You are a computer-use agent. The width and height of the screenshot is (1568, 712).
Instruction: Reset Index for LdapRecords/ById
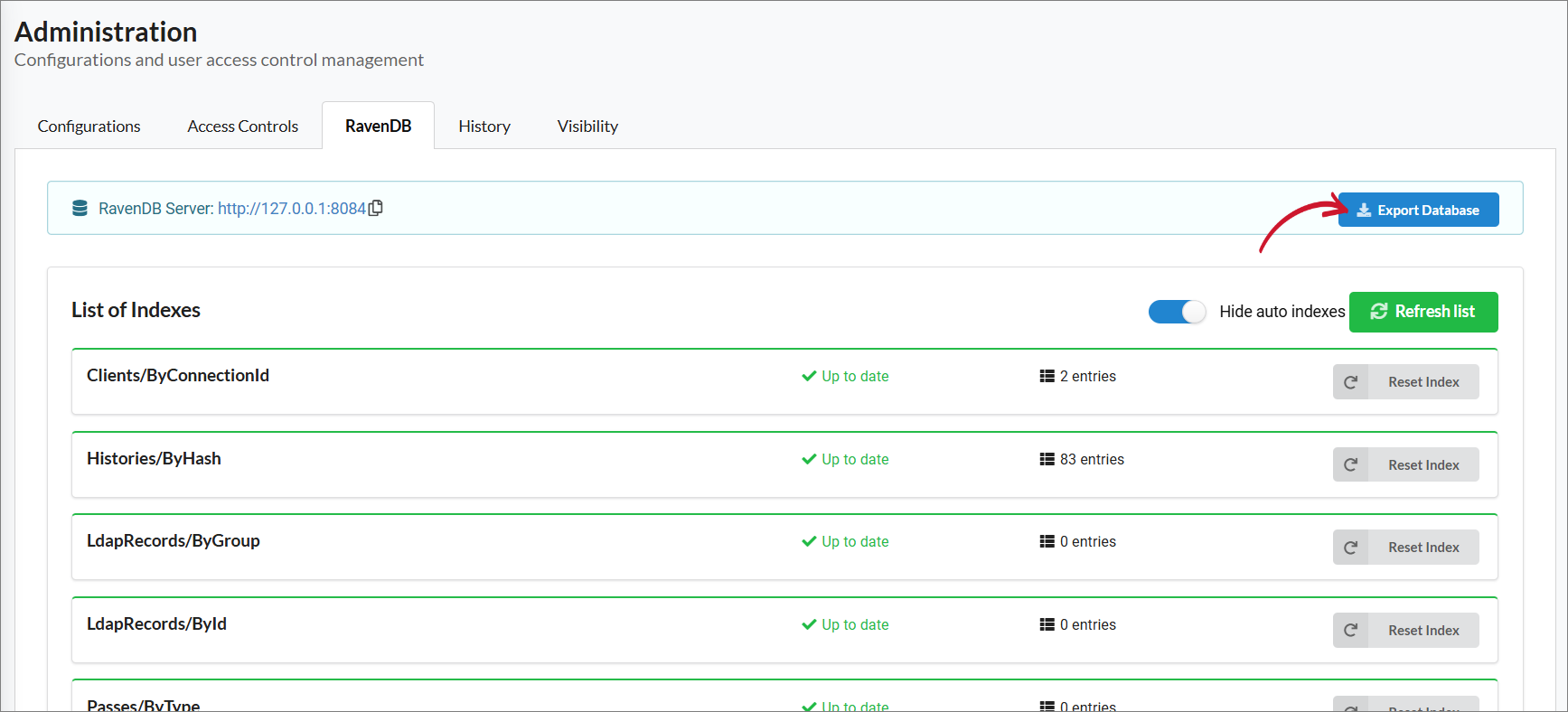pos(1405,630)
